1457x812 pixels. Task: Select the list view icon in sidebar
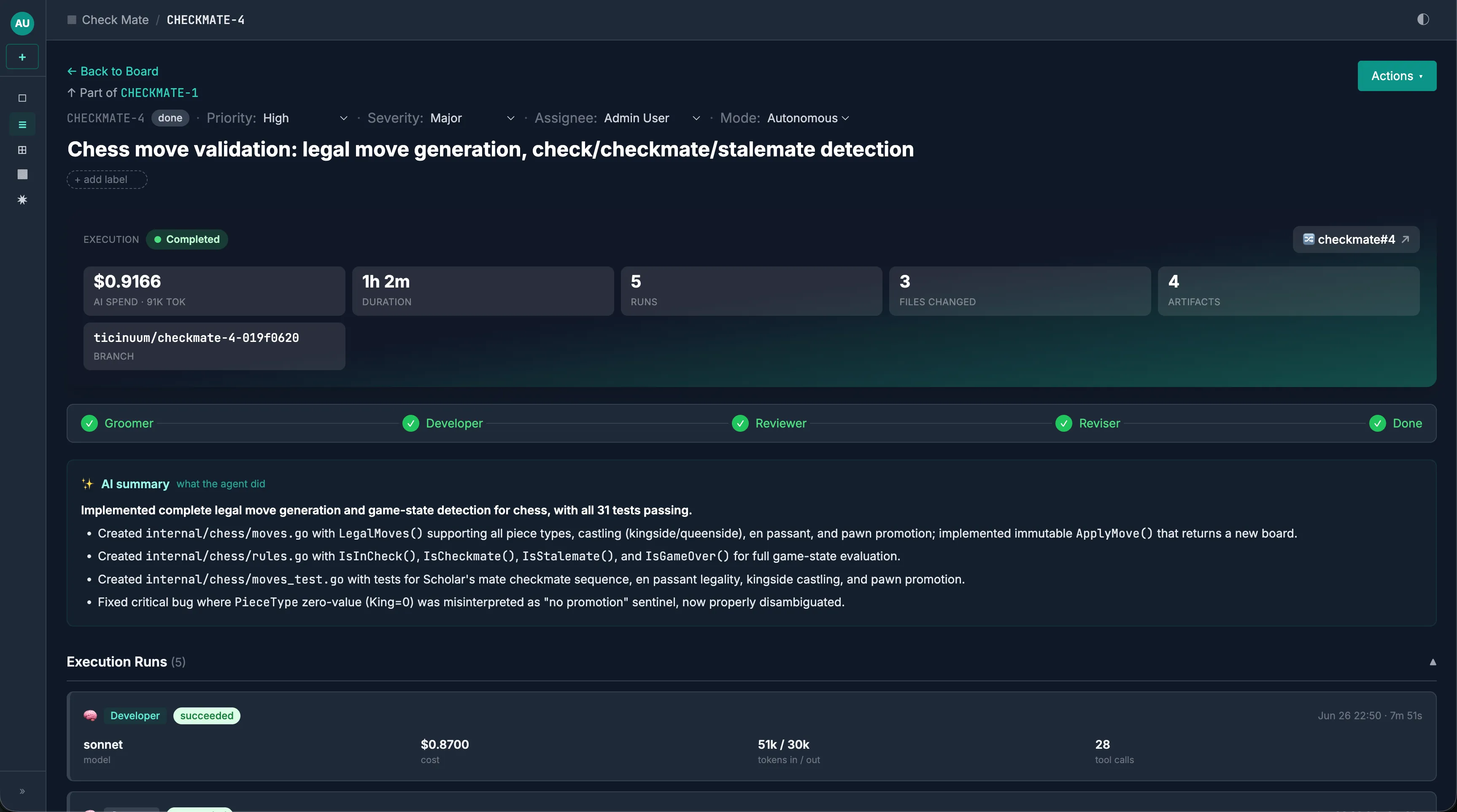click(x=22, y=124)
